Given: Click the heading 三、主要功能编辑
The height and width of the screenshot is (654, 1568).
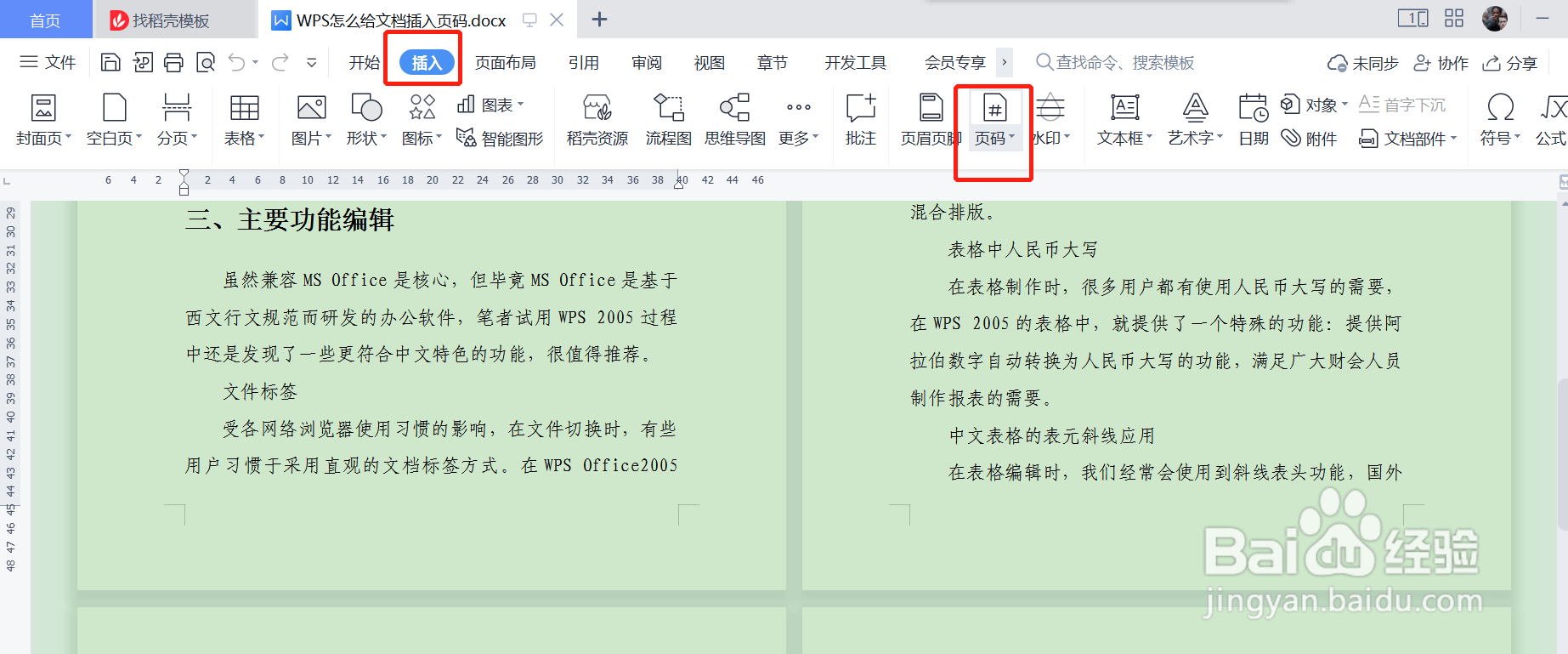Looking at the screenshot, I should pos(290,219).
